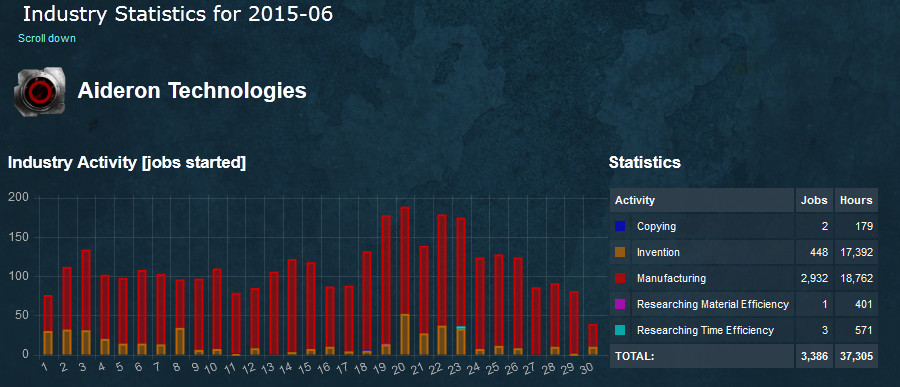Select the Researching Material Efficiency label

point(712,304)
